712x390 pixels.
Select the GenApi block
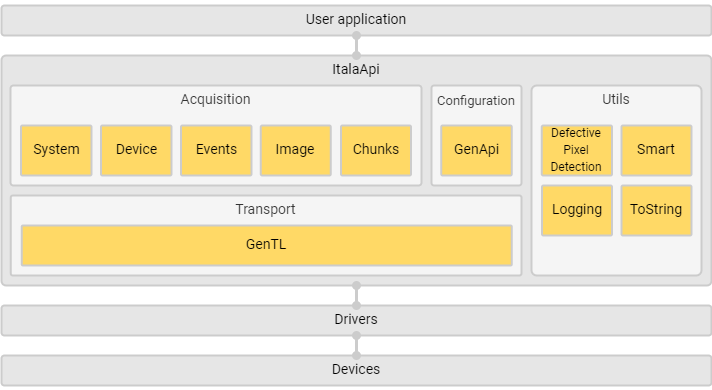(x=476, y=150)
